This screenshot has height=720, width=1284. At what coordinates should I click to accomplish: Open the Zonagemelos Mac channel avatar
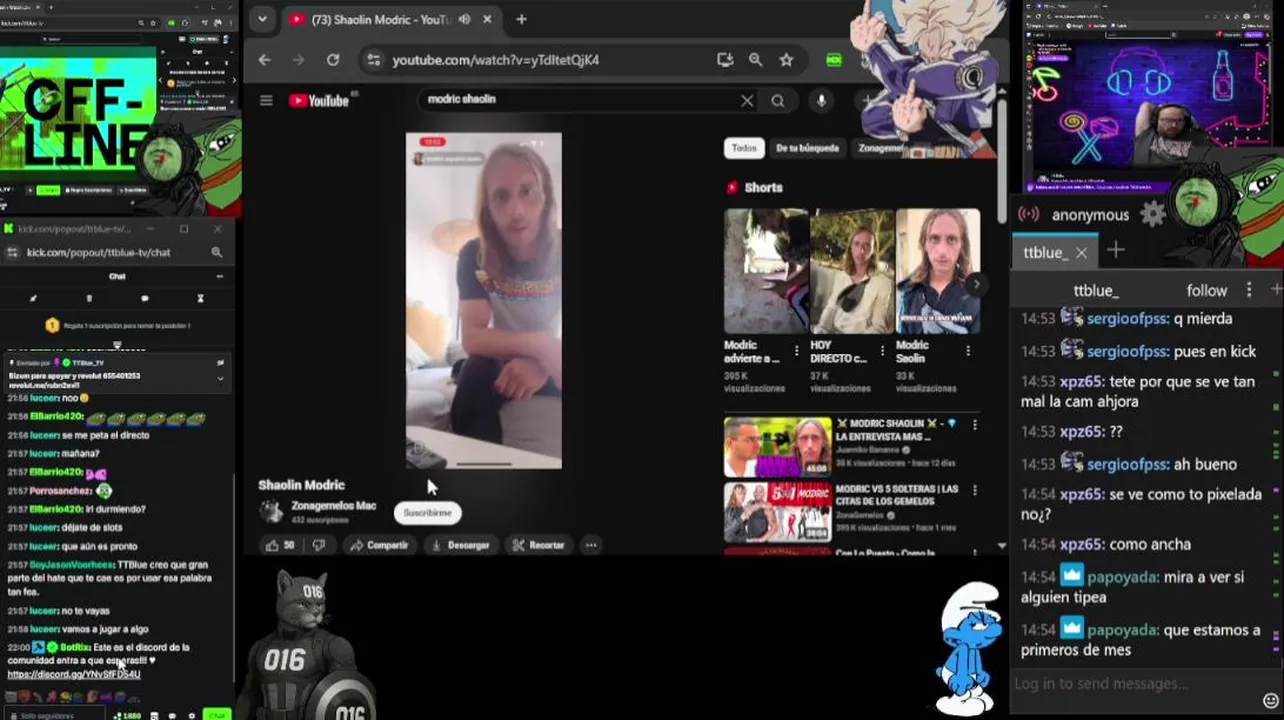point(271,511)
